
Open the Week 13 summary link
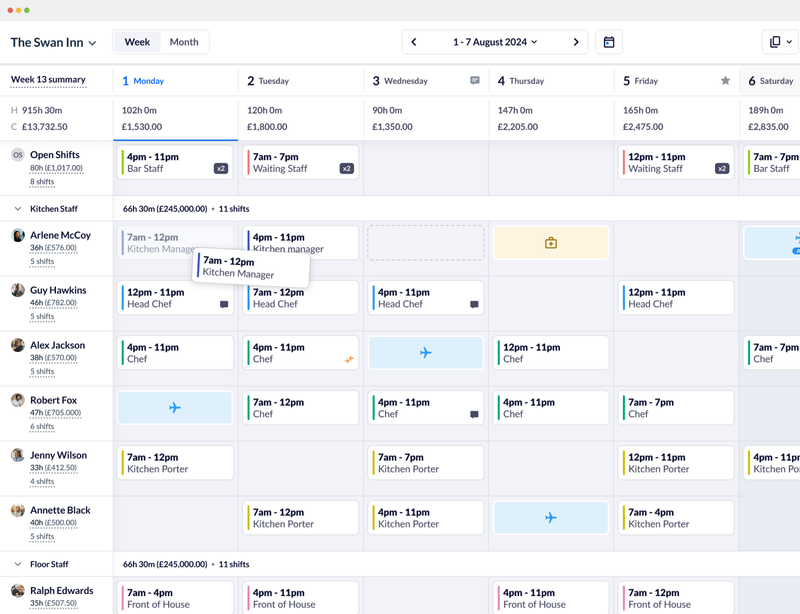click(46, 79)
